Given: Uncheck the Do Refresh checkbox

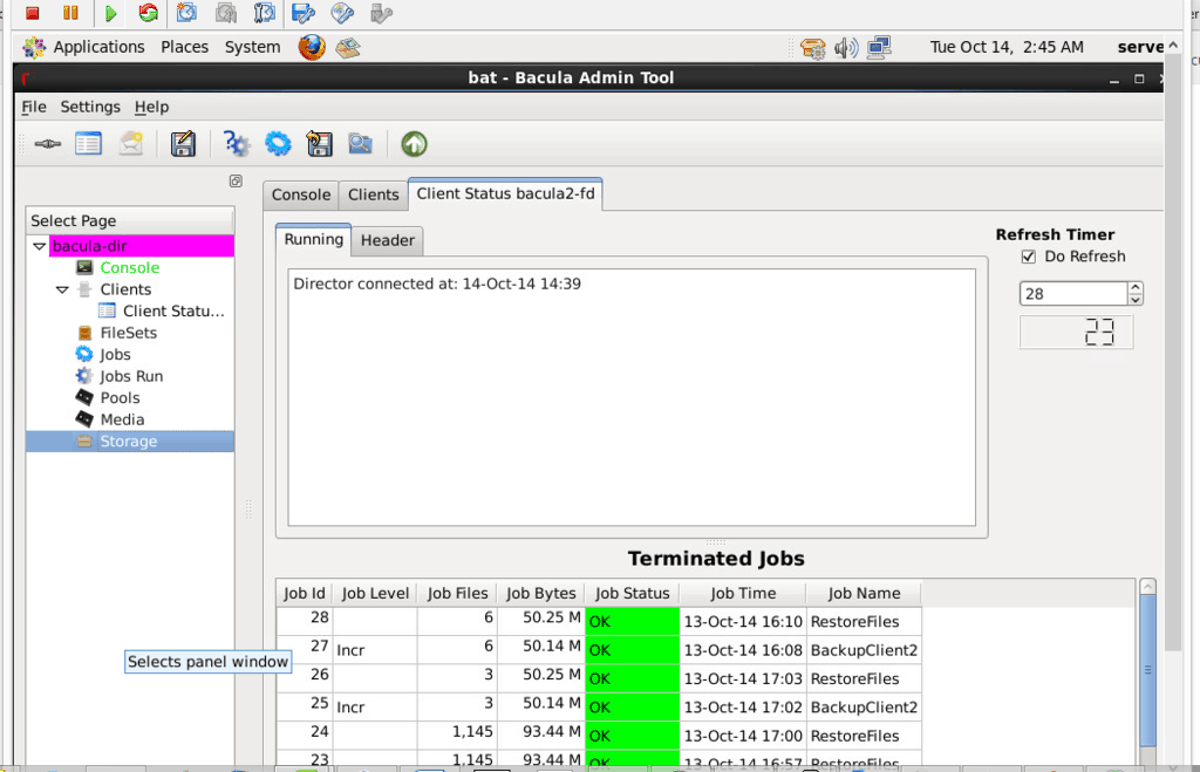Looking at the screenshot, I should [1028, 257].
